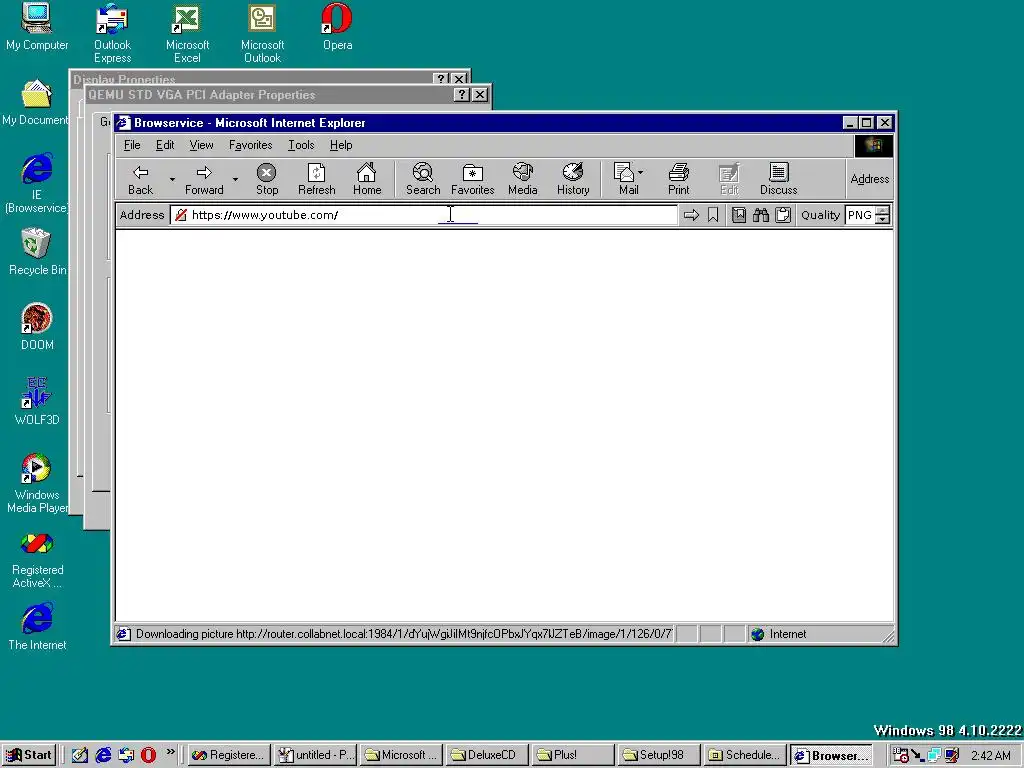
Task: Select the Opera desktop shortcut
Action: coord(337,27)
